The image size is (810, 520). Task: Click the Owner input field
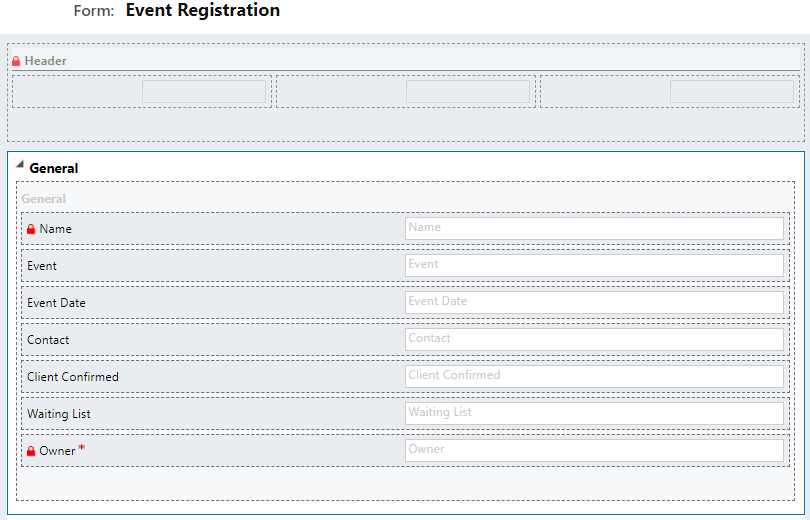tap(594, 450)
